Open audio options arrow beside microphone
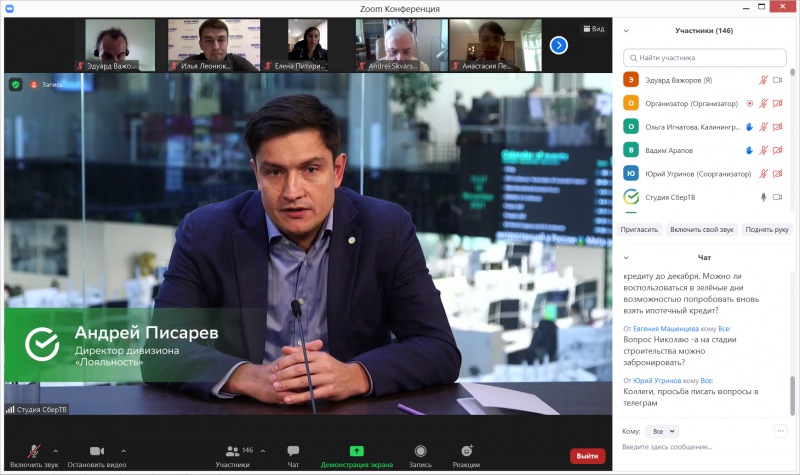The image size is (800, 475). (x=55, y=451)
